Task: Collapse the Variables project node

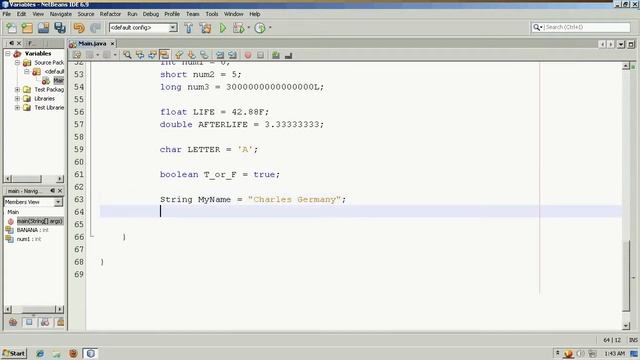Action: 8,53
